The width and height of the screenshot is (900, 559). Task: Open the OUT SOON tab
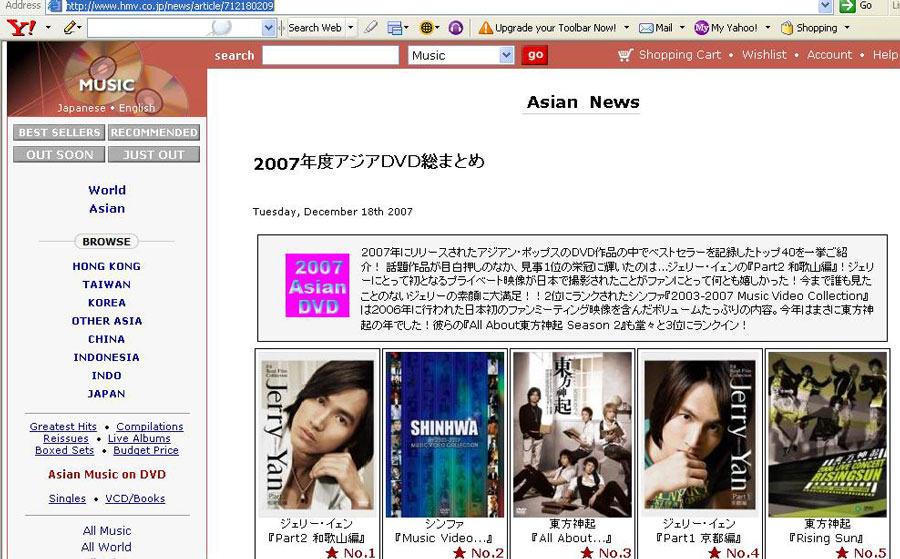[59, 155]
